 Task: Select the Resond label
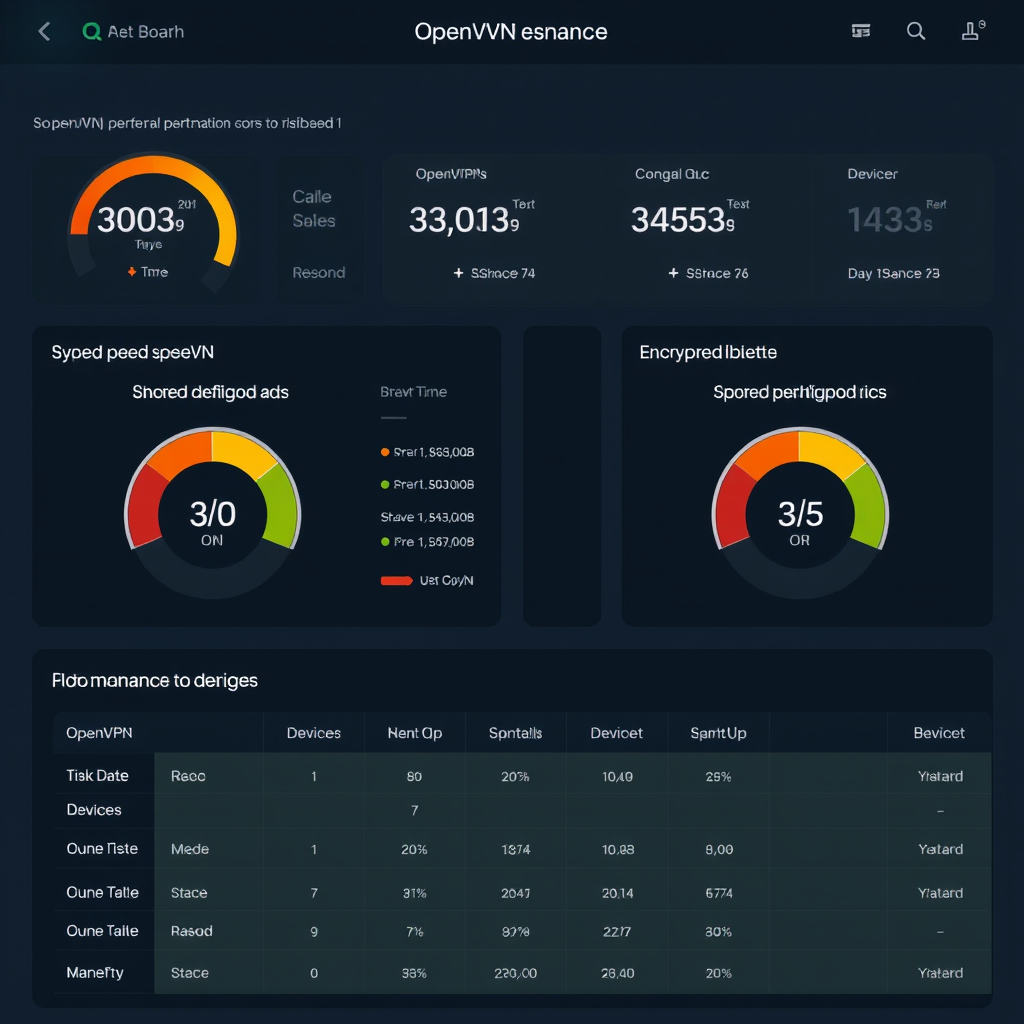pyautogui.click(x=318, y=272)
